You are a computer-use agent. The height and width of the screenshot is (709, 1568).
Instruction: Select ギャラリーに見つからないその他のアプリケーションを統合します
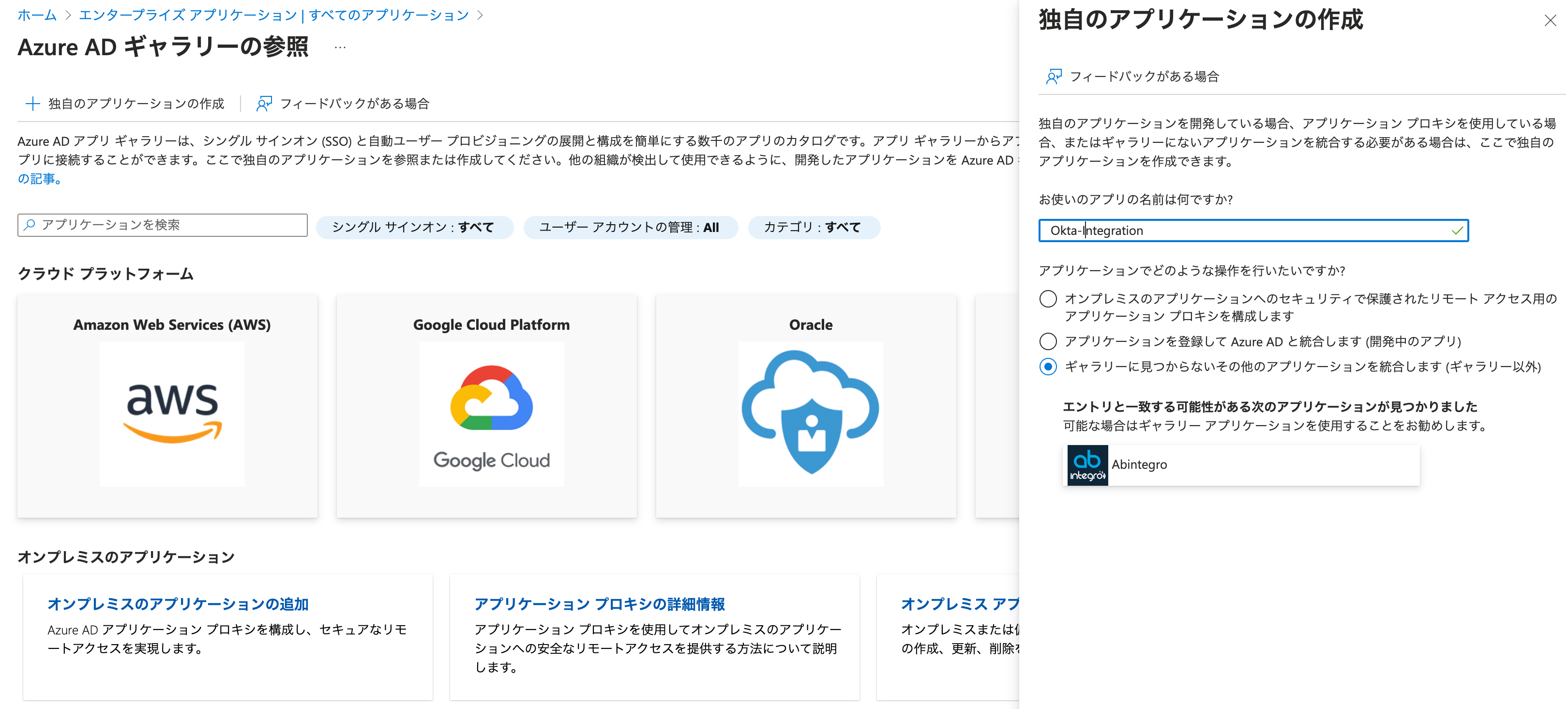[1048, 367]
